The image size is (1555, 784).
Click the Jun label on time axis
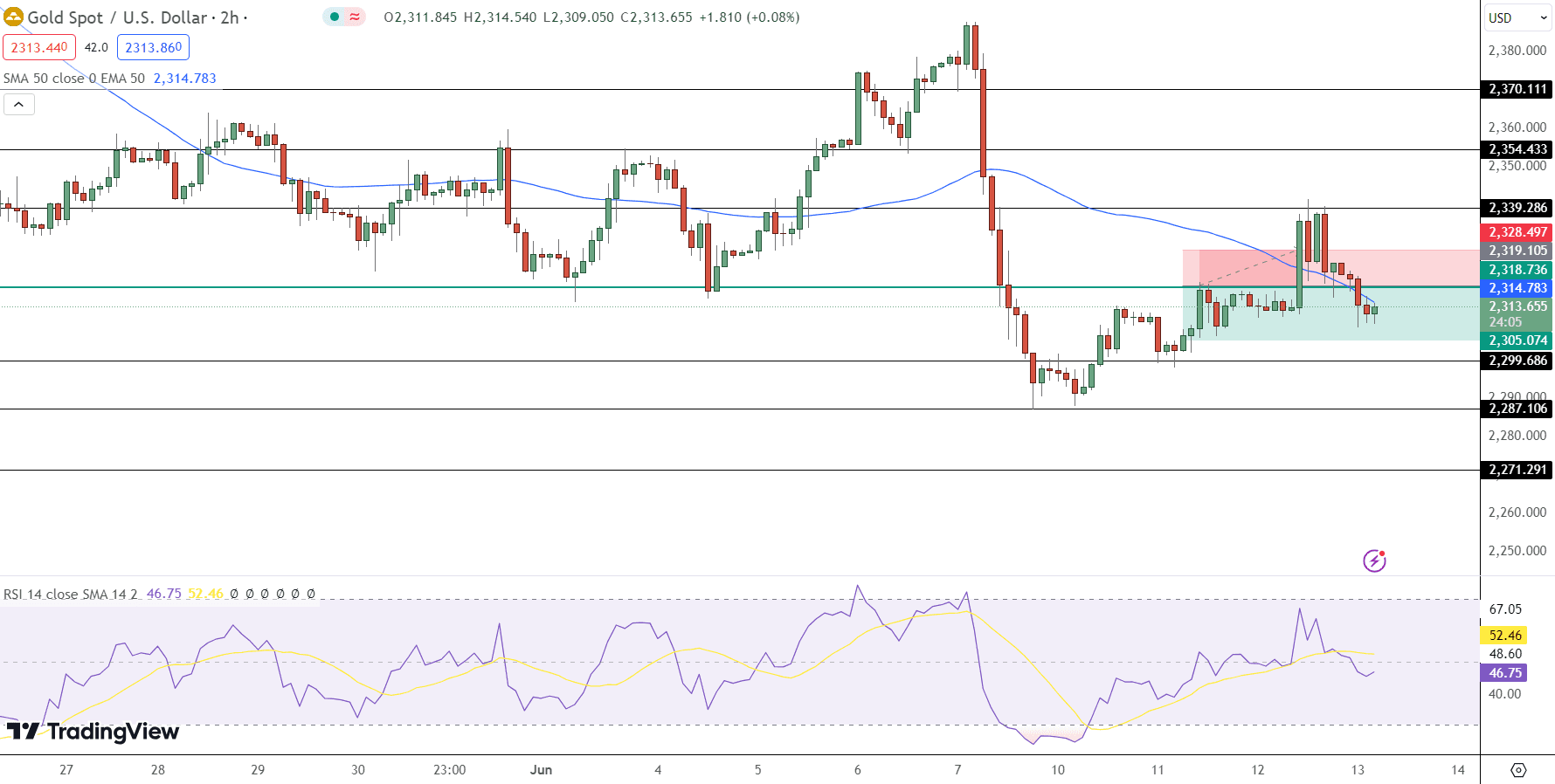541,770
